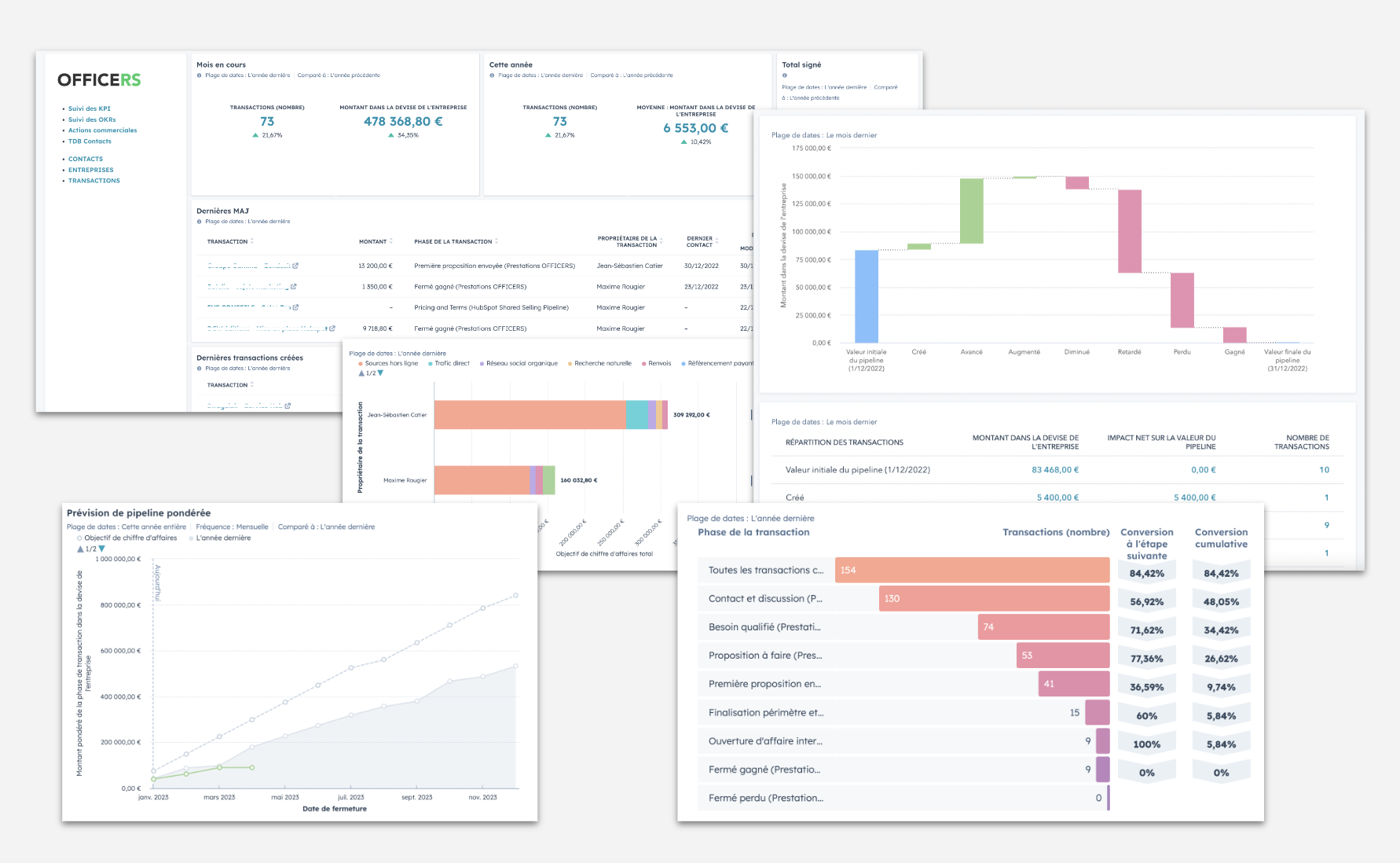Click the info icon under Mois en cours

coord(200,75)
